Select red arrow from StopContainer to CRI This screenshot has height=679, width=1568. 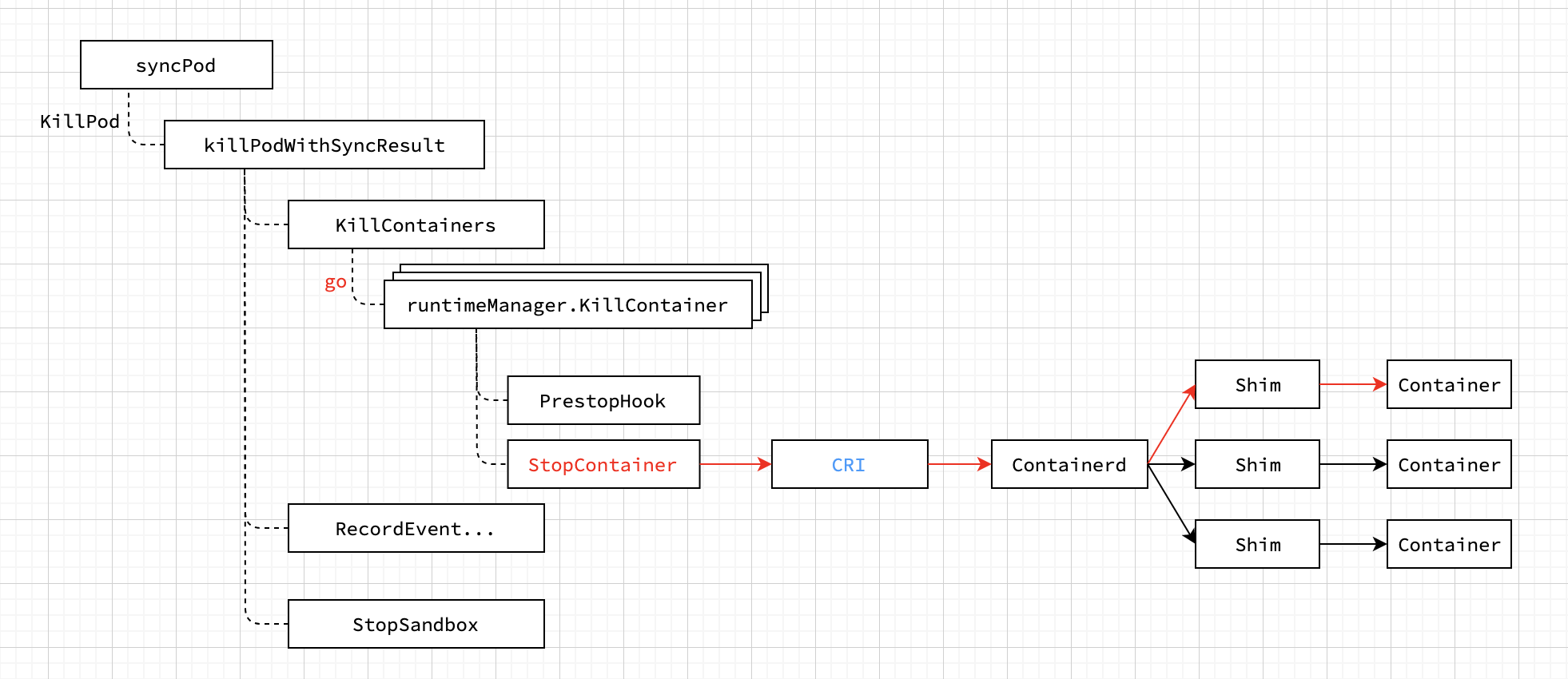(735, 464)
